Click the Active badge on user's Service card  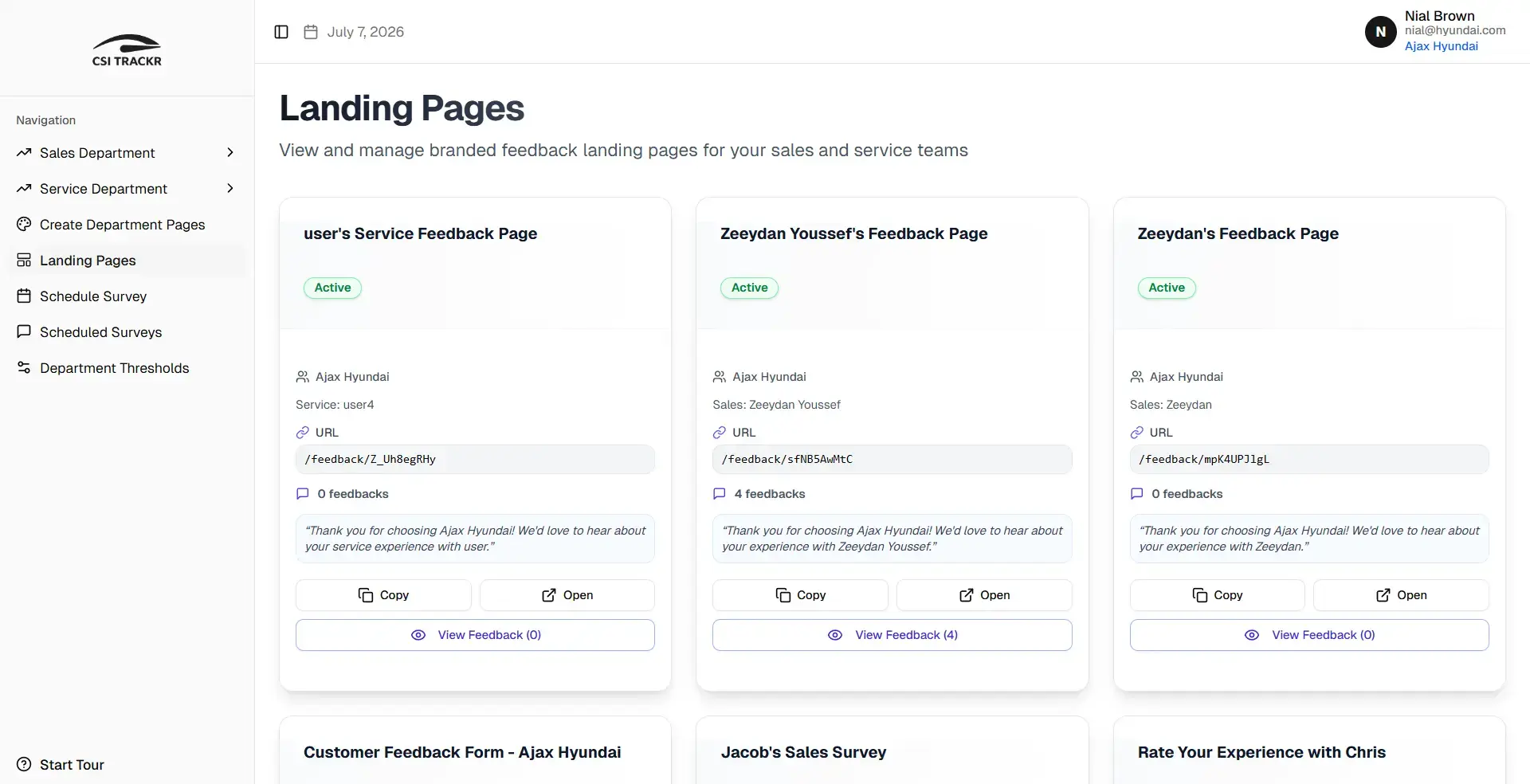(x=332, y=288)
